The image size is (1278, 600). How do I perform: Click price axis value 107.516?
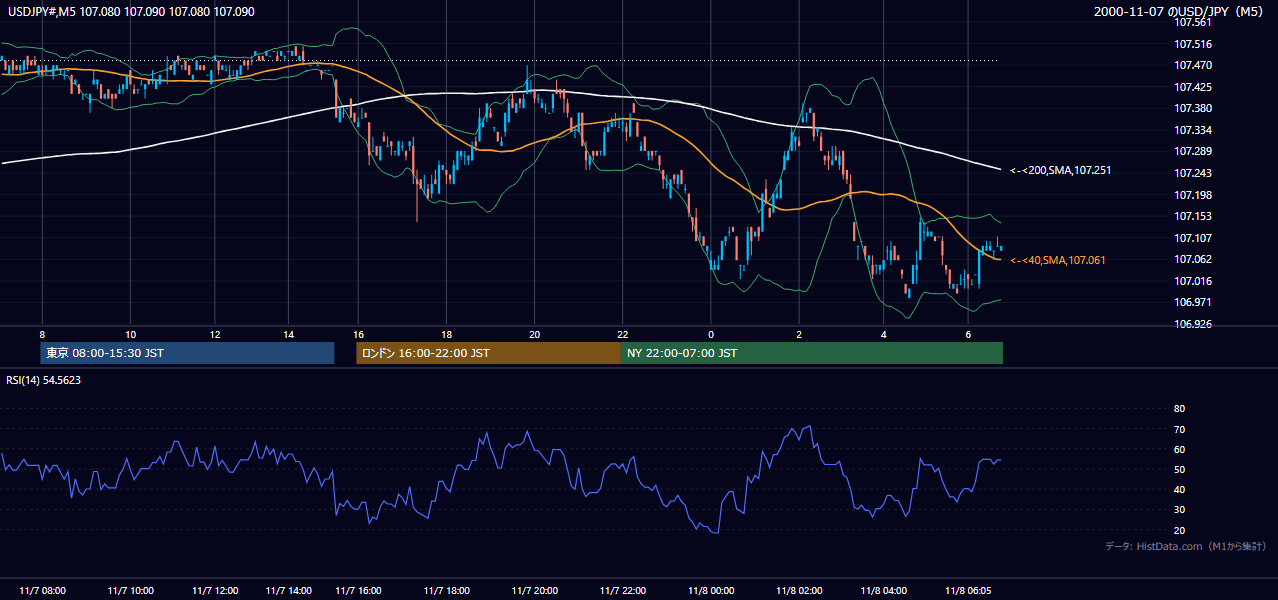1191,44
